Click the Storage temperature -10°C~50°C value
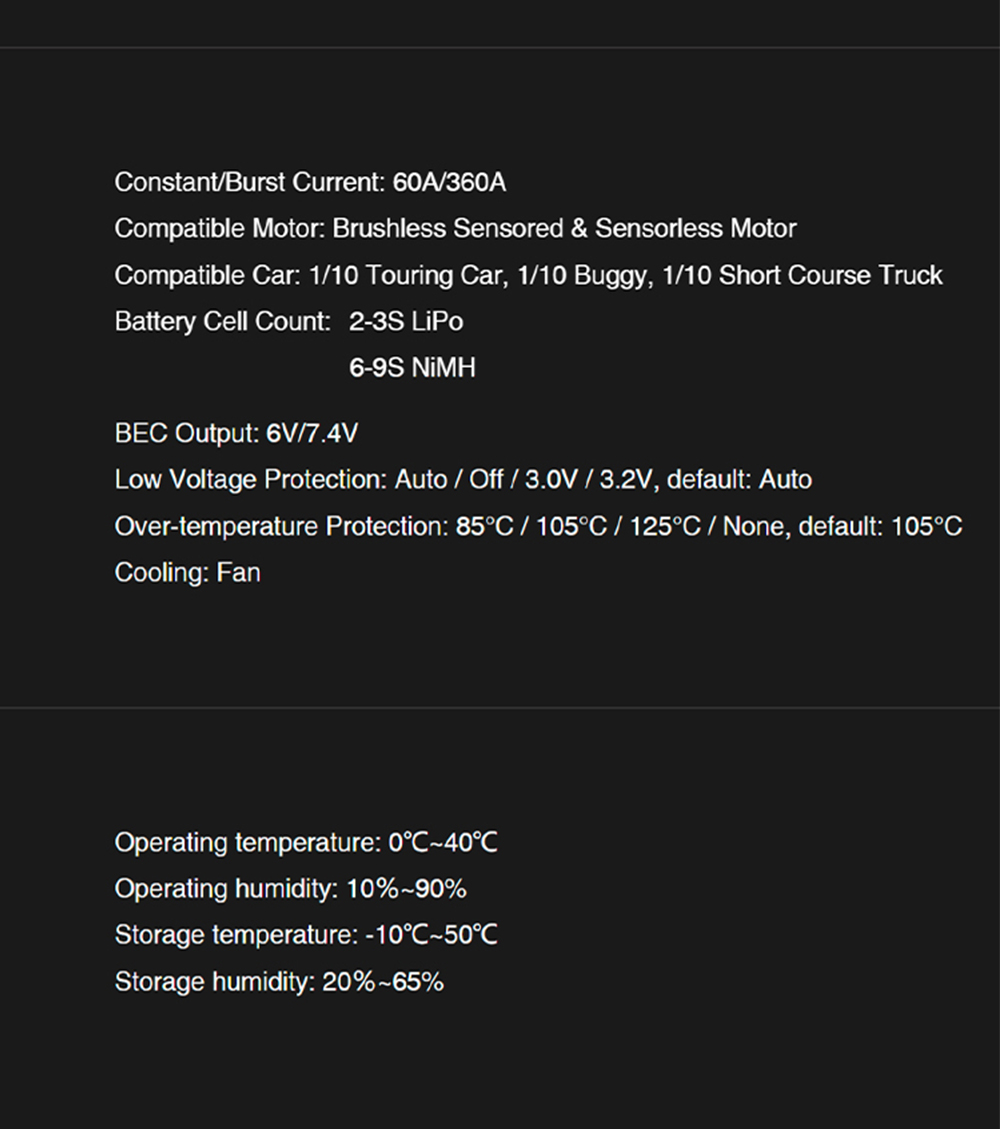This screenshot has width=1000, height=1129. pyautogui.click(x=431, y=935)
